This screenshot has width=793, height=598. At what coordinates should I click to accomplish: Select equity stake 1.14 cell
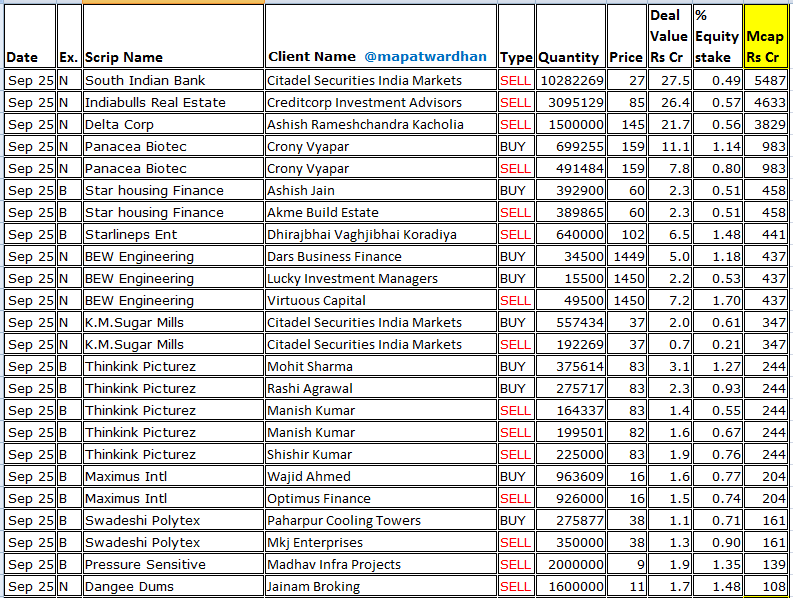pyautogui.click(x=718, y=146)
